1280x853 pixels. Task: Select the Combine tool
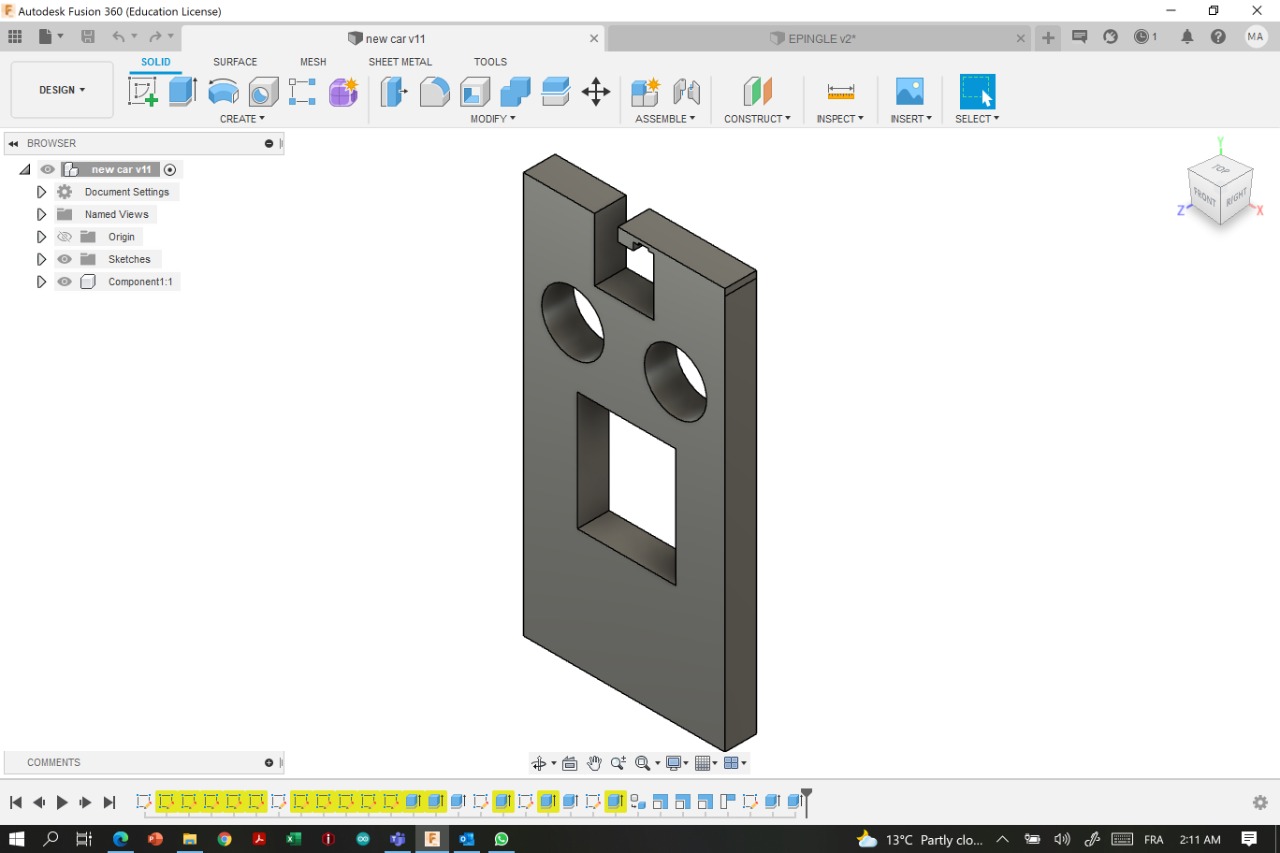pos(515,92)
